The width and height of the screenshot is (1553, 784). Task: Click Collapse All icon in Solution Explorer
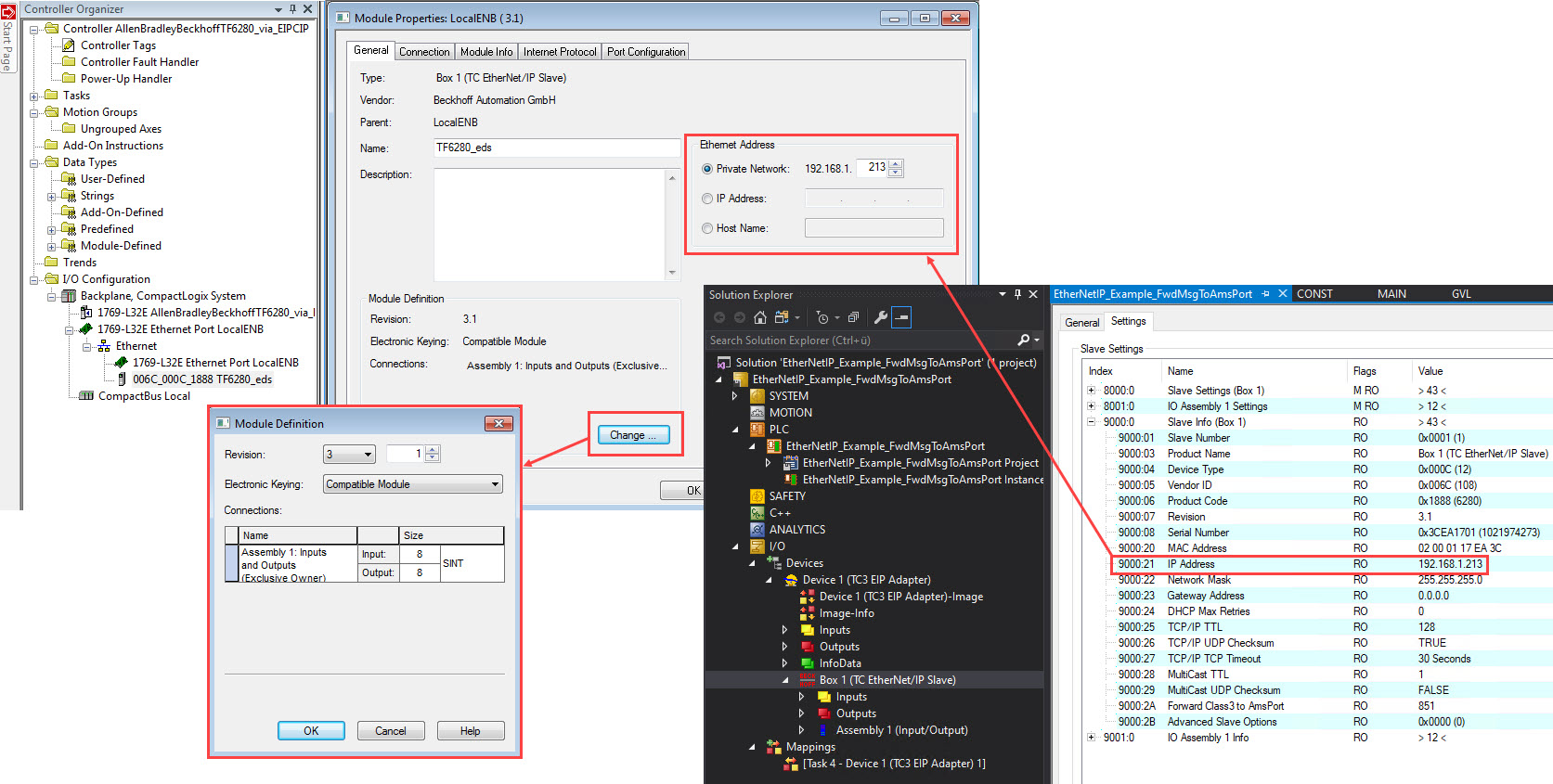point(854,317)
